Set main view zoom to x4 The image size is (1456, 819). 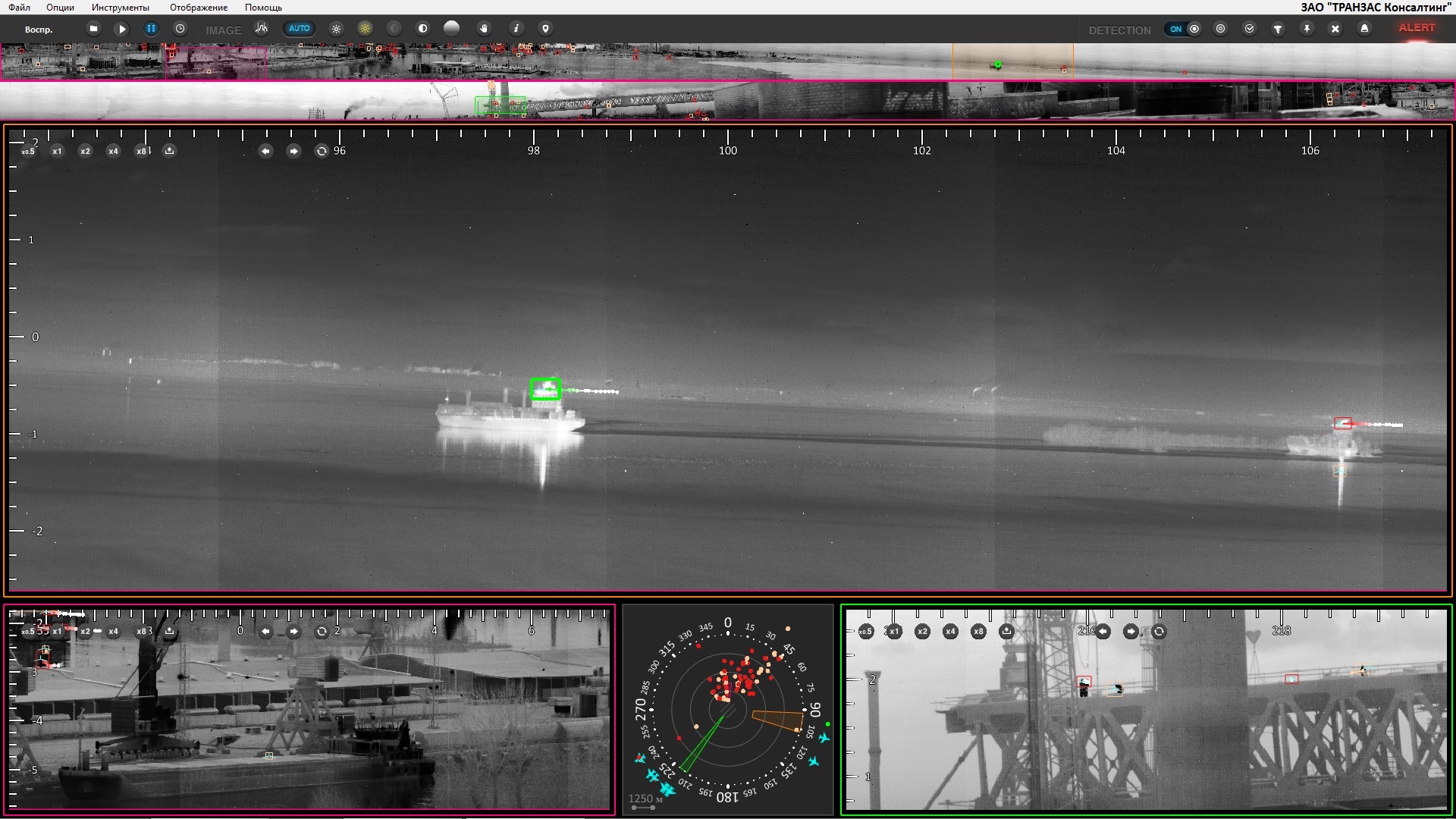point(113,151)
